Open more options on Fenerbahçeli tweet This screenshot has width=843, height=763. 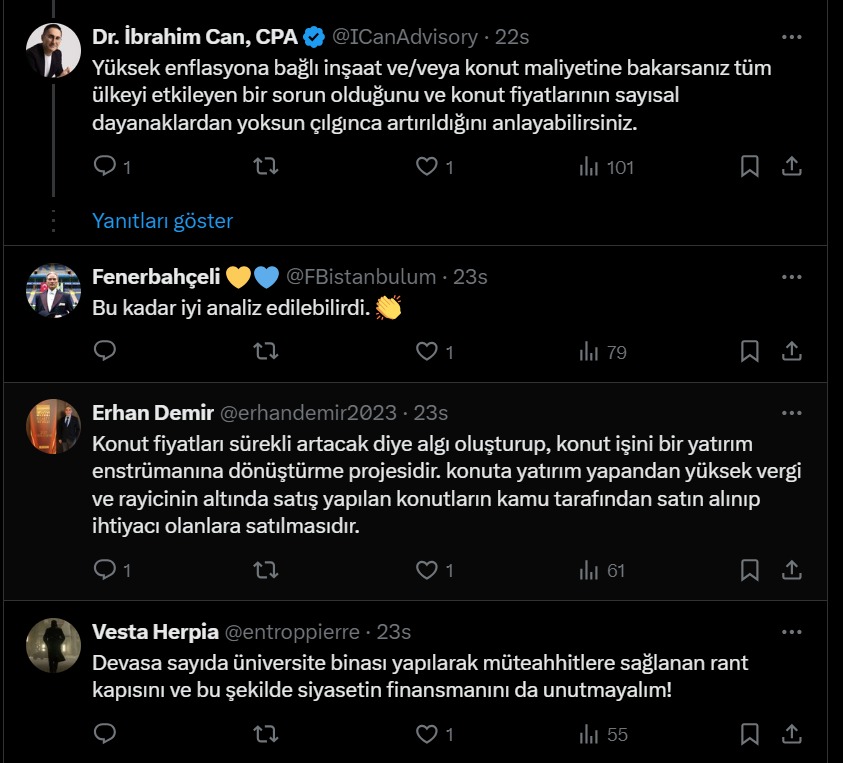pyautogui.click(x=791, y=277)
